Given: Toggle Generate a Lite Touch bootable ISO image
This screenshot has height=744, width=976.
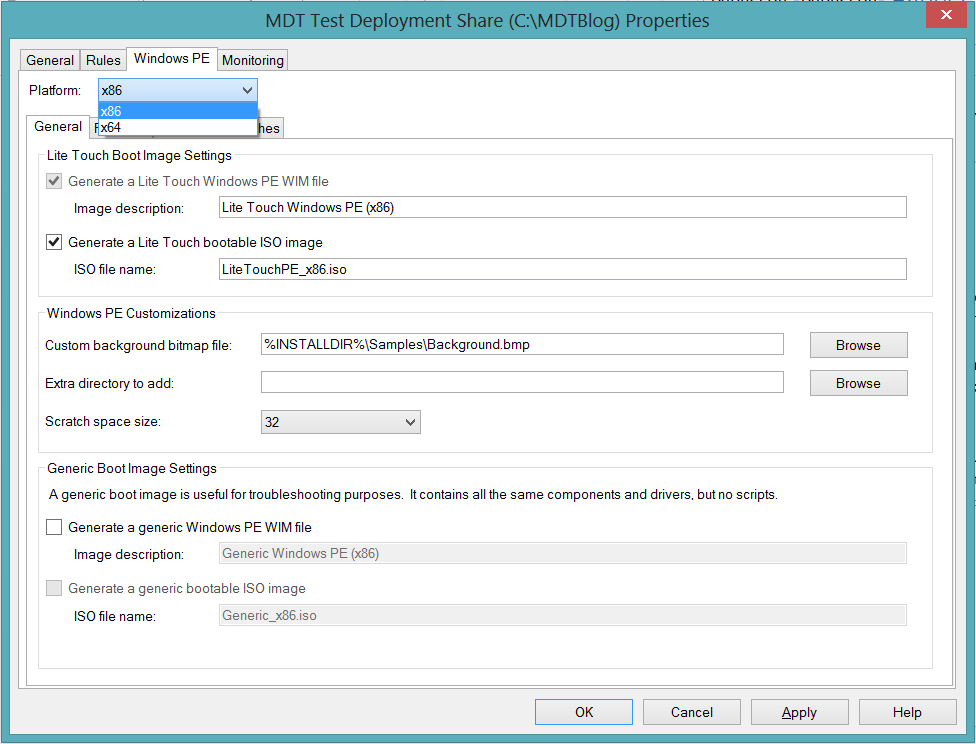Looking at the screenshot, I should [x=54, y=242].
